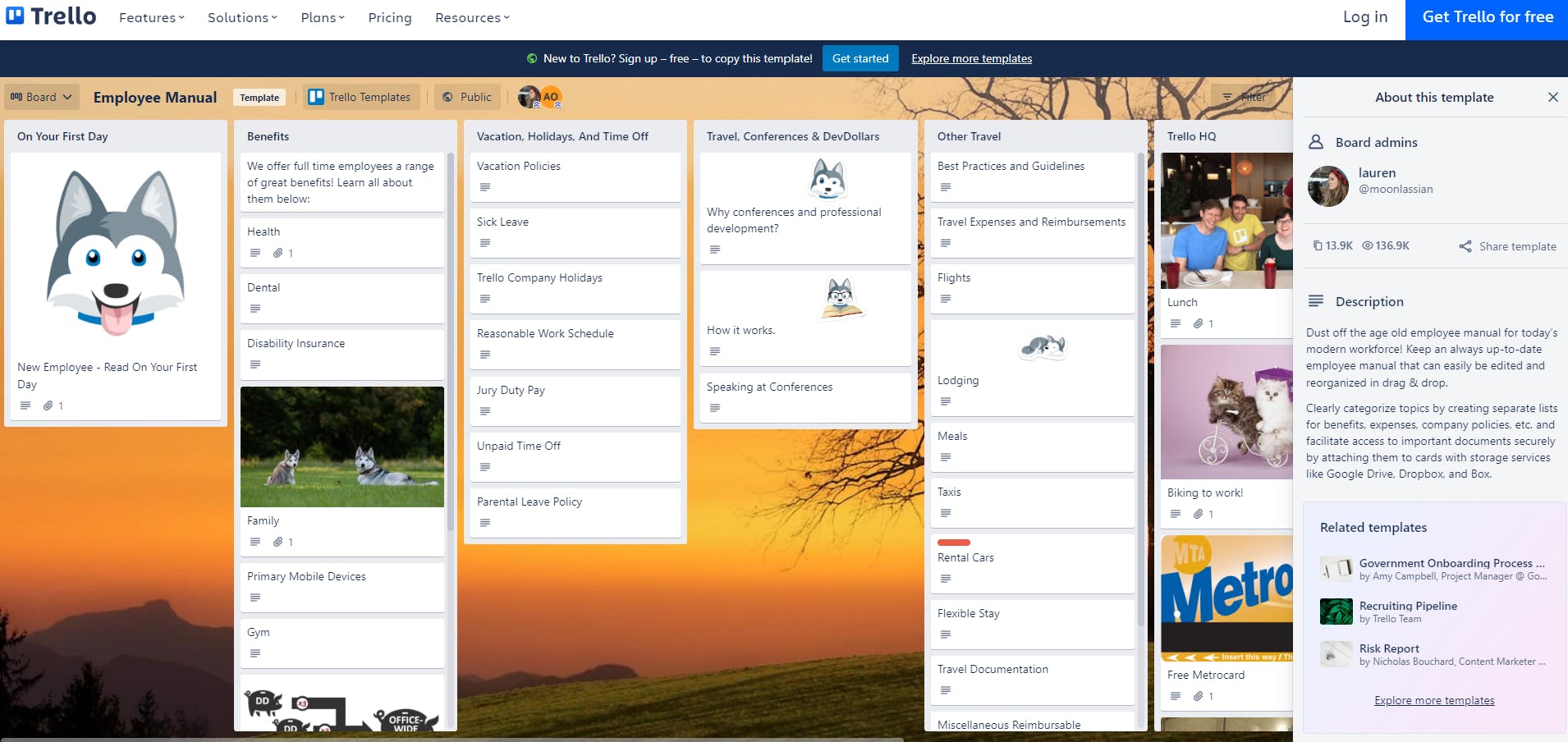This screenshot has height=742, width=1568.
Task: Open the Meals card
Action: 1033,447
